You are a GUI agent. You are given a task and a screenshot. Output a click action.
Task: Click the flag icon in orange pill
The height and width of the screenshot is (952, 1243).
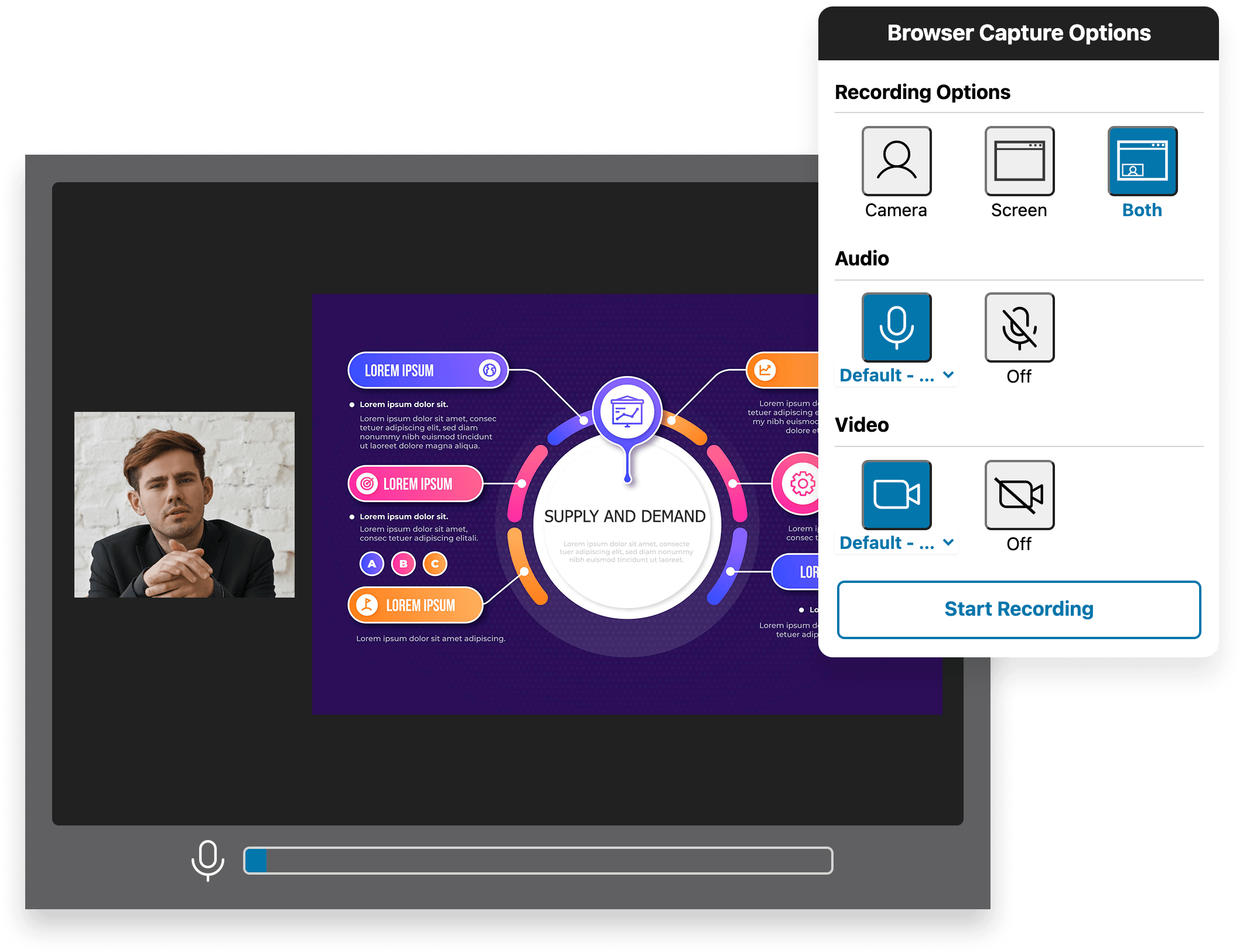[x=367, y=605]
